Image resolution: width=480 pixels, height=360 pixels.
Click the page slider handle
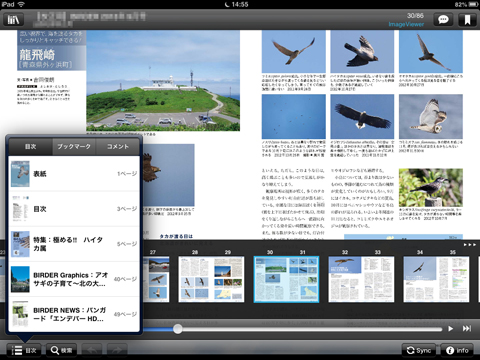click(178, 329)
